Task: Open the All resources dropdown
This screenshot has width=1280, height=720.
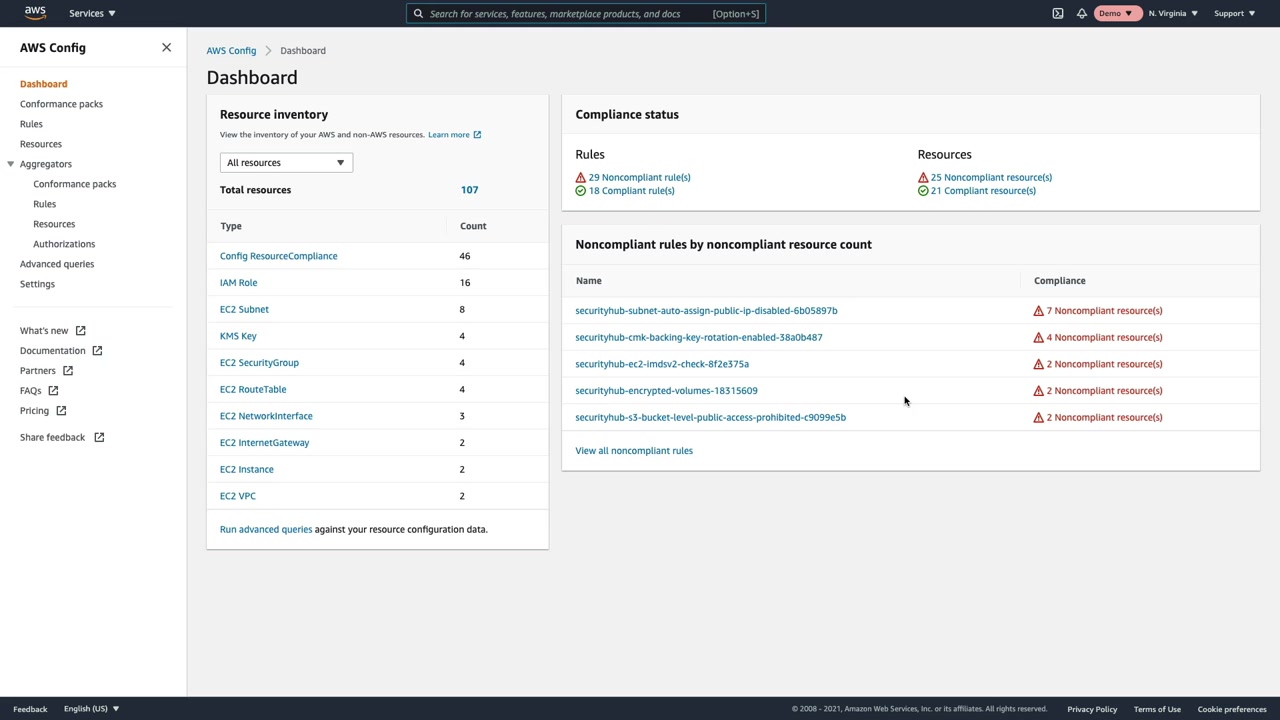Action: click(286, 163)
